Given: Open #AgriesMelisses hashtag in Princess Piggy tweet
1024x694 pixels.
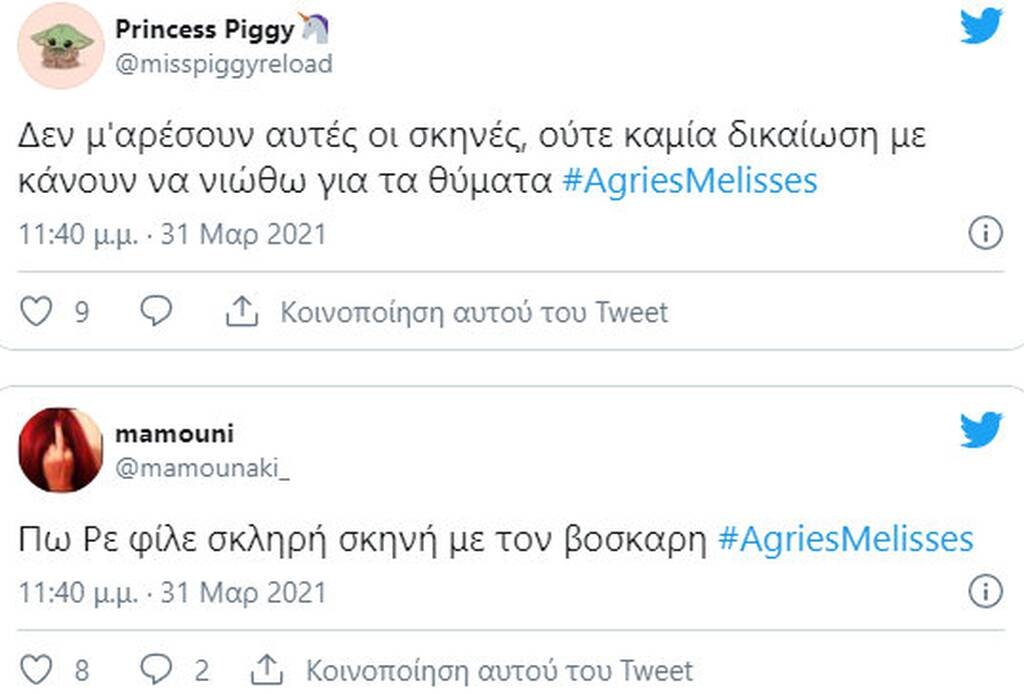Looking at the screenshot, I should tap(690, 181).
